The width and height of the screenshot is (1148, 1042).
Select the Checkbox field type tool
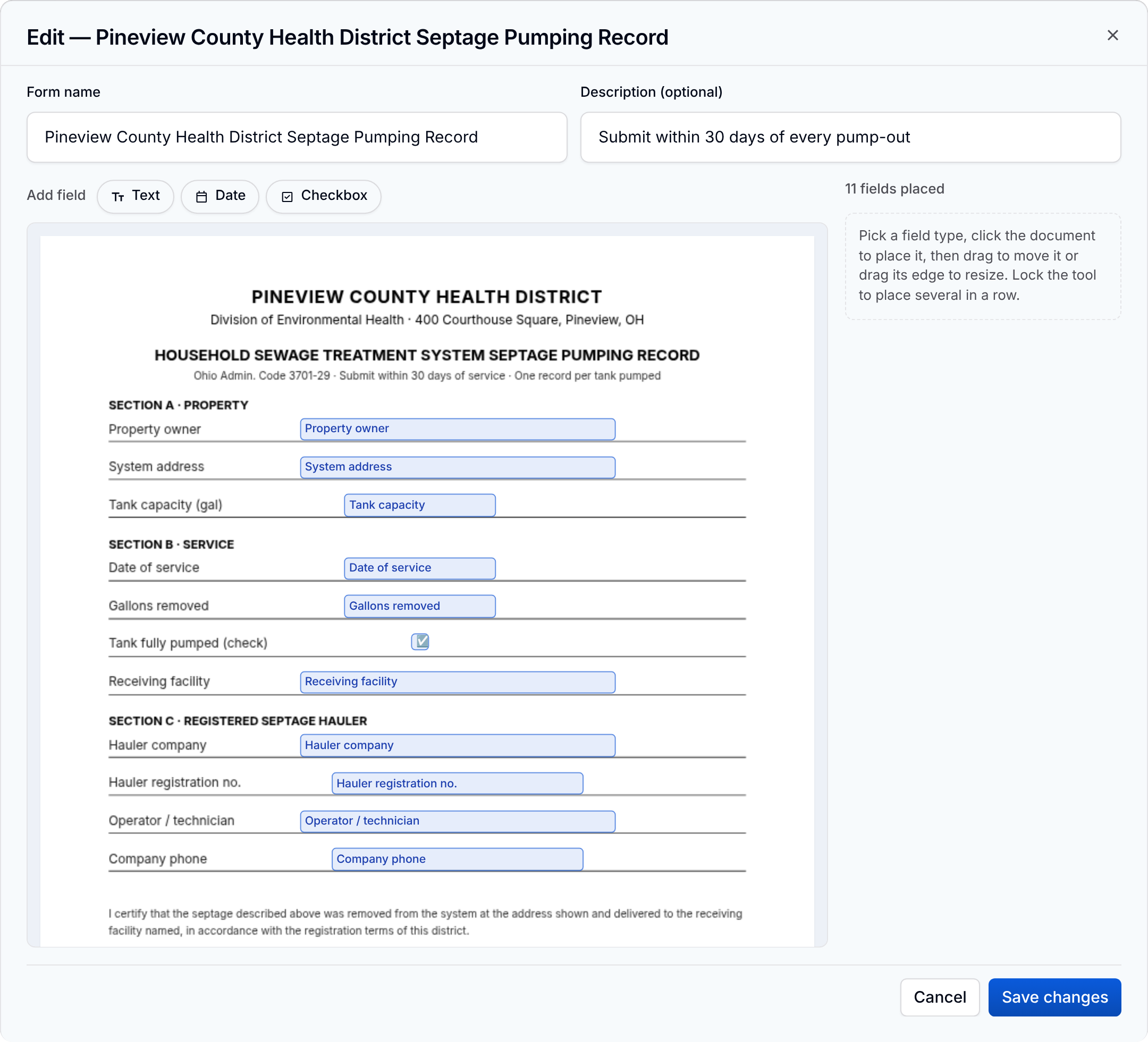(324, 196)
